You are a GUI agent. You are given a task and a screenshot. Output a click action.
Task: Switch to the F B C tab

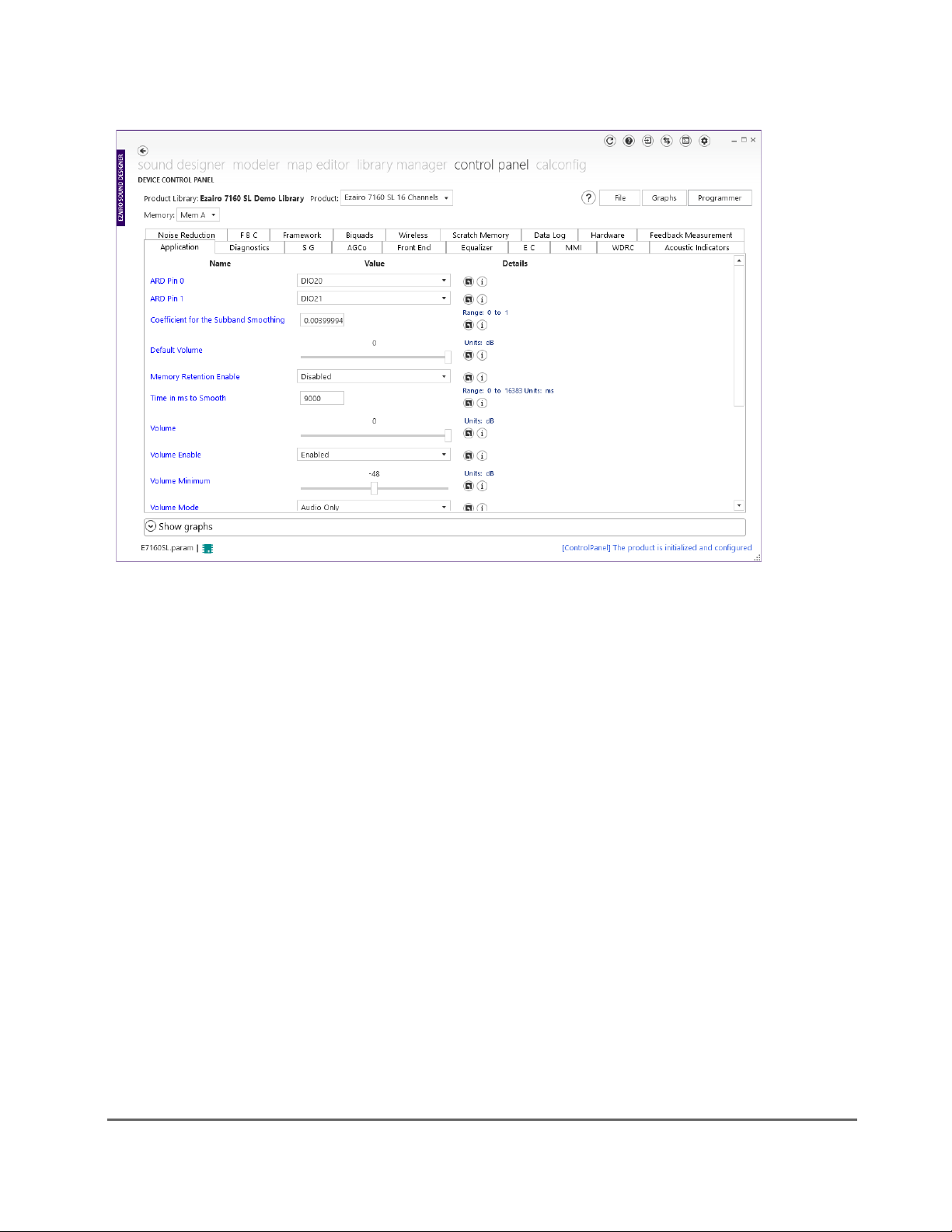coord(249,235)
